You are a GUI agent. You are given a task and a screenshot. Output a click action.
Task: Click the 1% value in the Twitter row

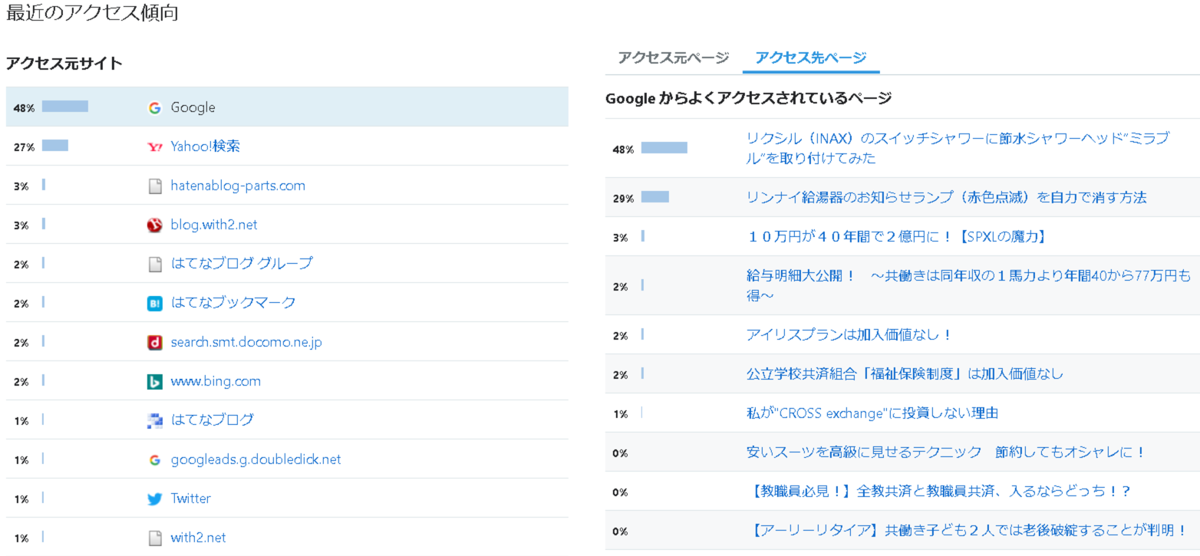pos(21,499)
